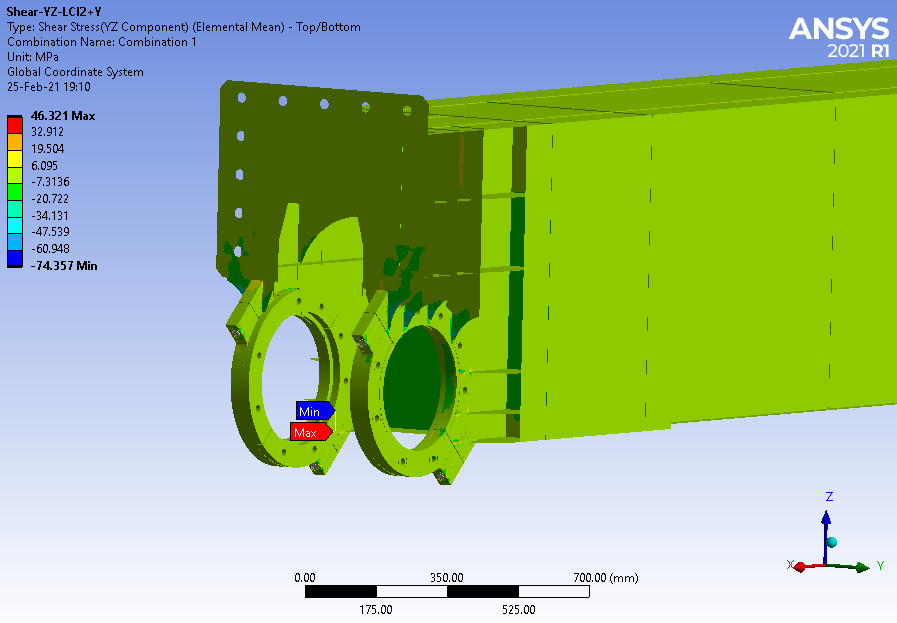This screenshot has height=623, width=897.
Task: Click the Z axis arrow on triad
Action: [826, 517]
